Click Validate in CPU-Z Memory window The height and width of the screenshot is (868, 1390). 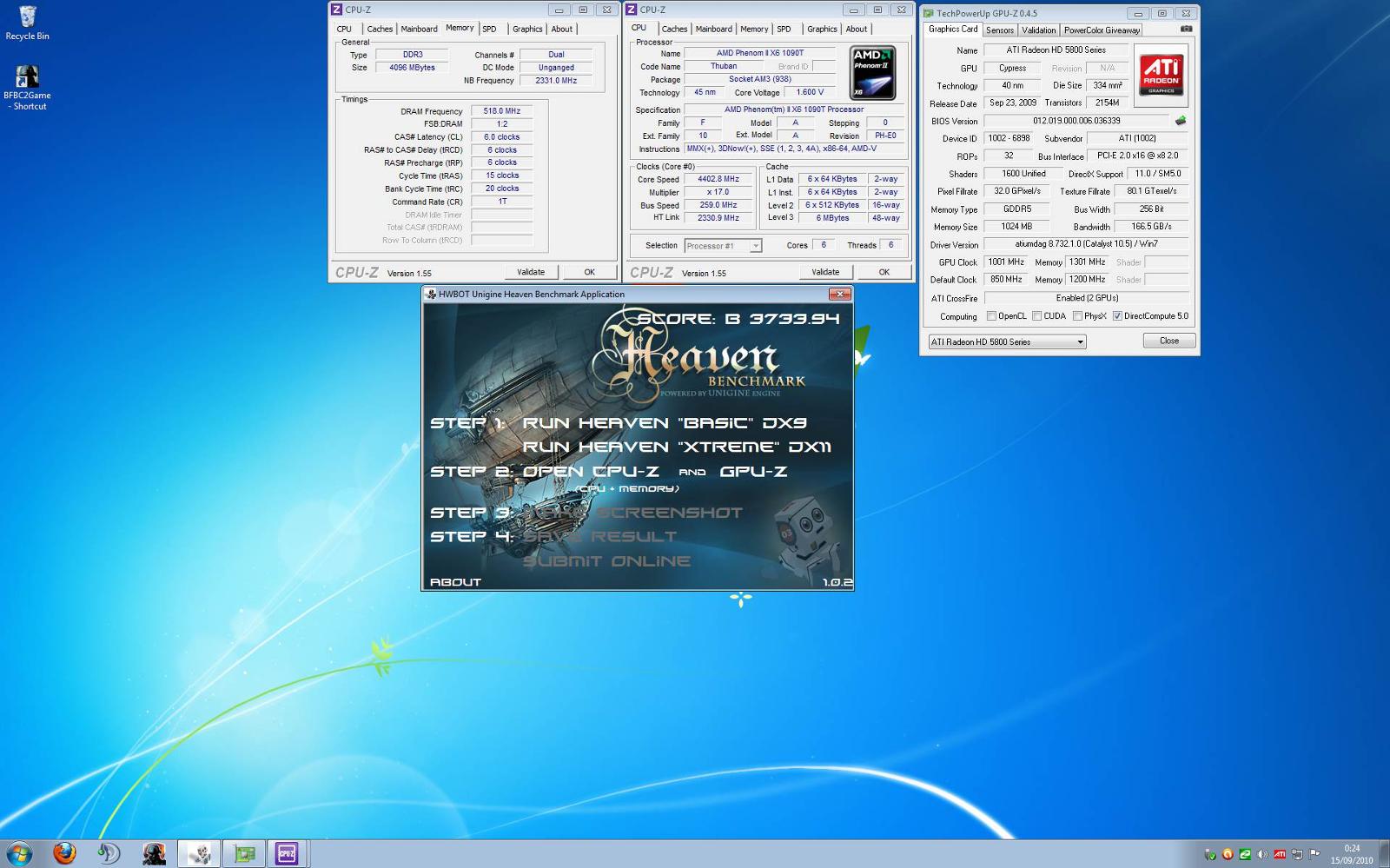coord(531,272)
